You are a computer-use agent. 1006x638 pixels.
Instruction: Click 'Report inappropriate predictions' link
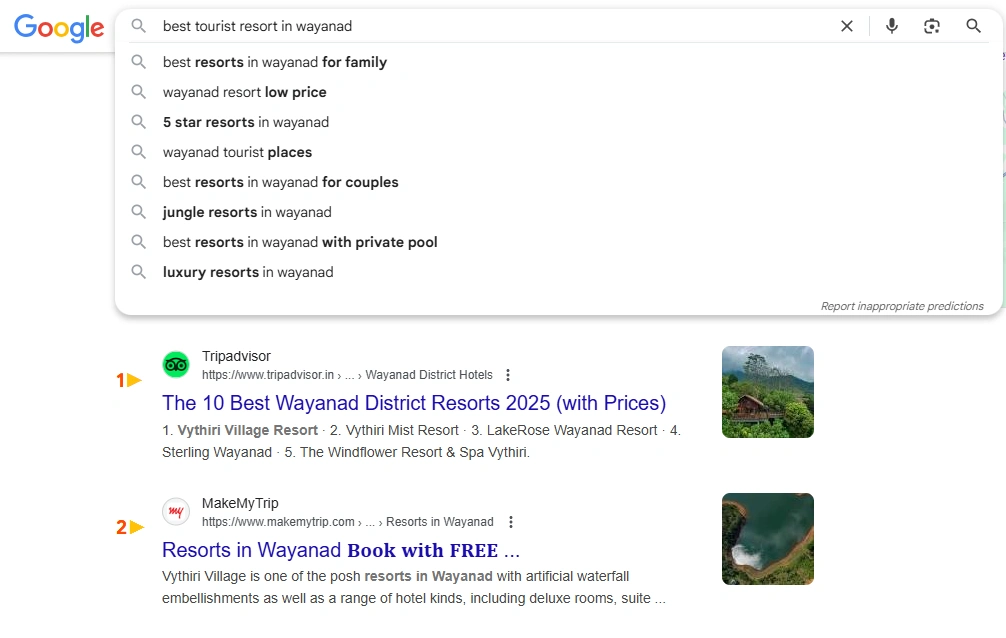click(902, 306)
